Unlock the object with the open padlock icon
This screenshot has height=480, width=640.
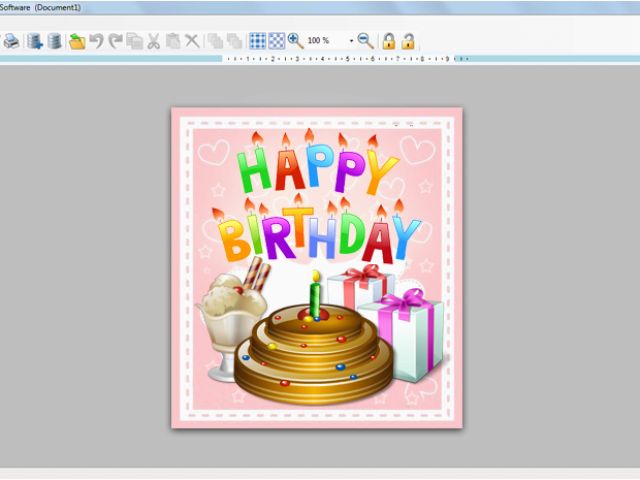(408, 41)
